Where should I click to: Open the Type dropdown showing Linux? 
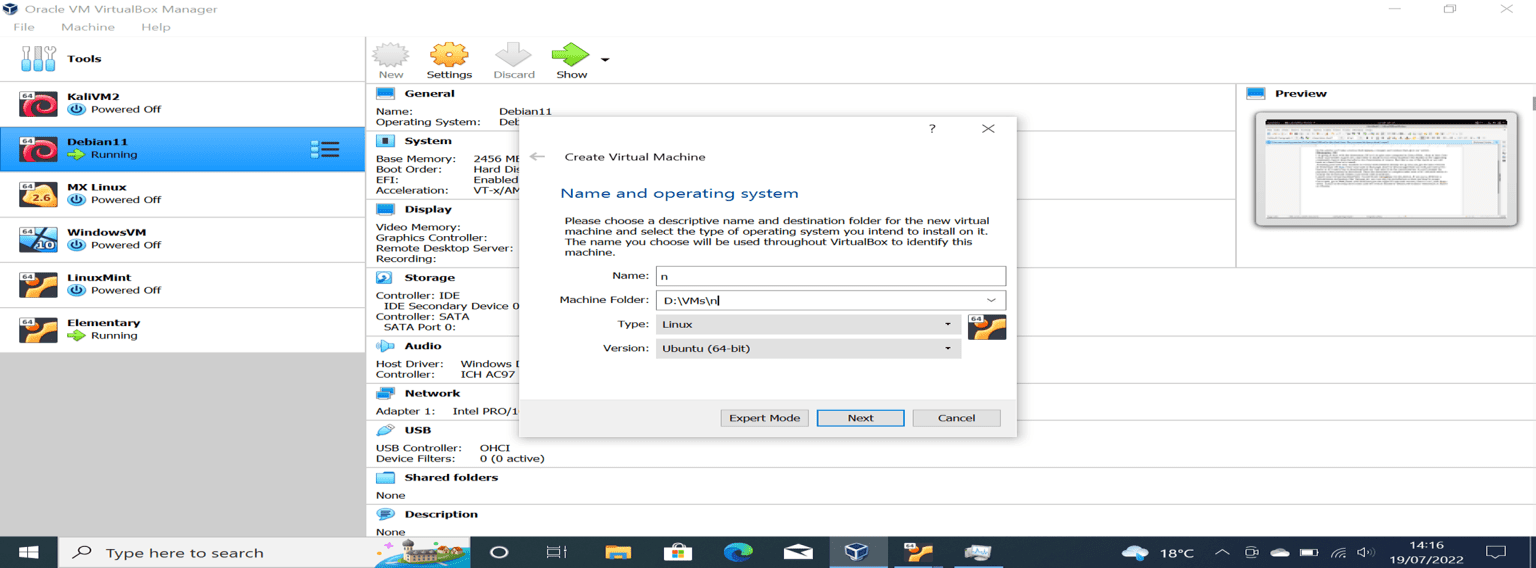(808, 324)
